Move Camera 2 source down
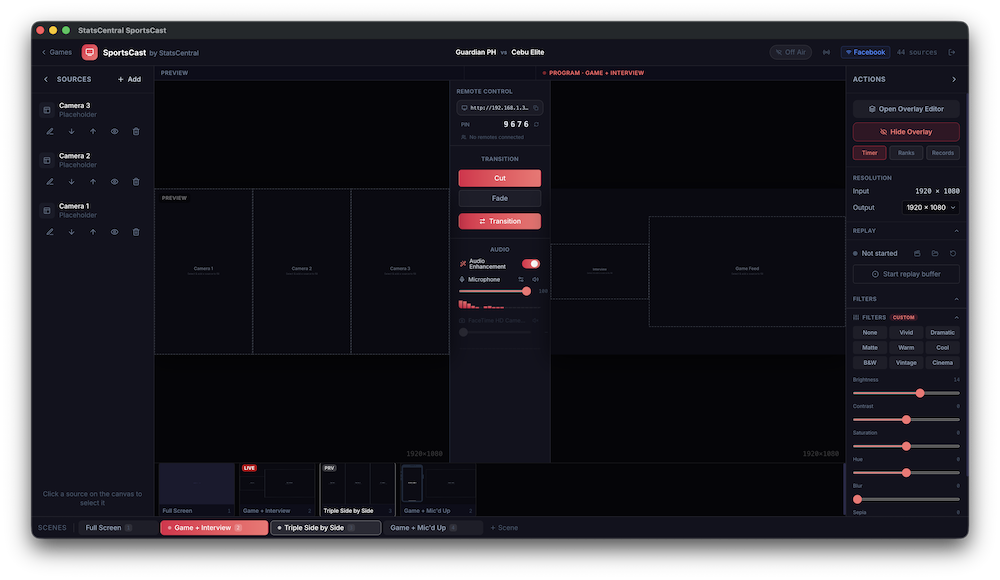The image size is (1000, 580). (x=71, y=182)
